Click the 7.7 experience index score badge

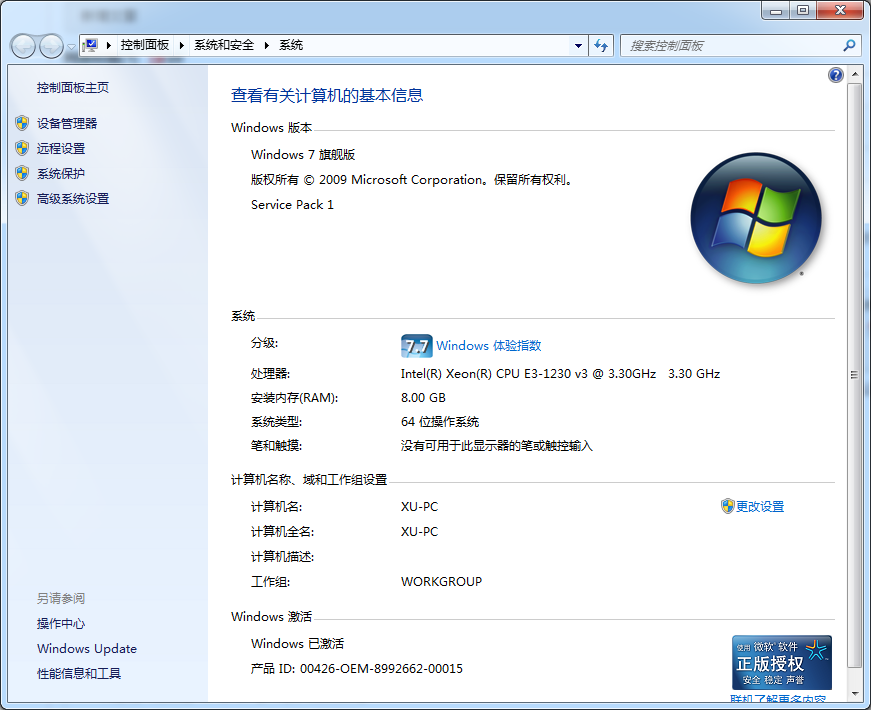point(416,346)
